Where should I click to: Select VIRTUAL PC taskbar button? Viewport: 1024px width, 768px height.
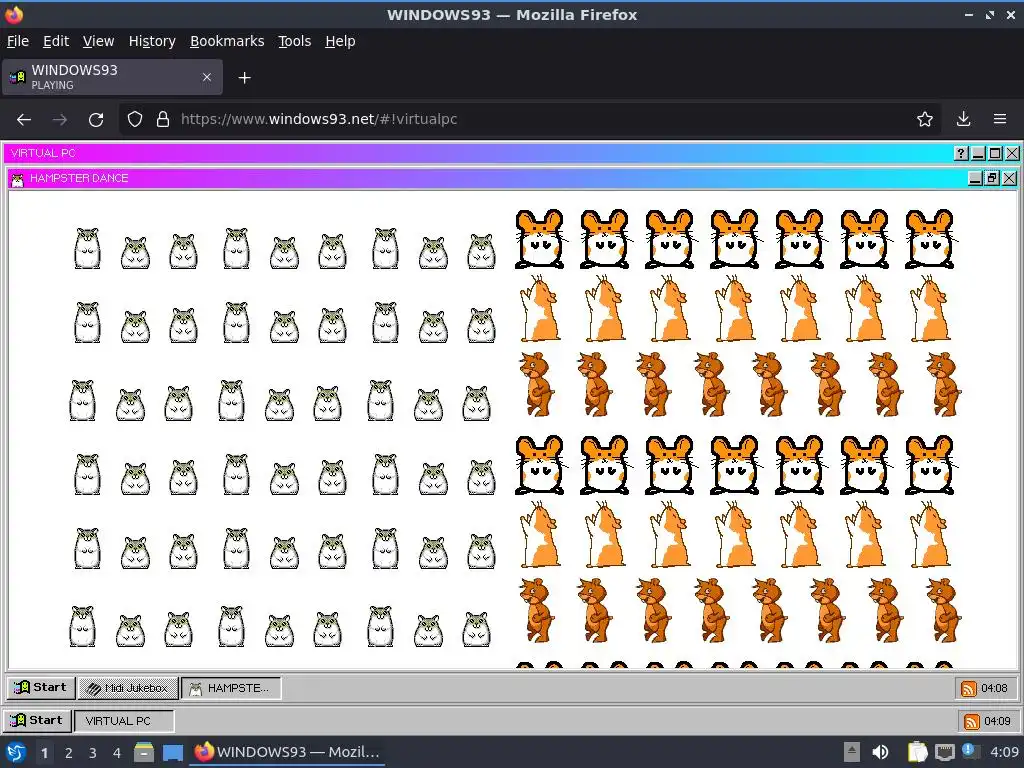124,721
